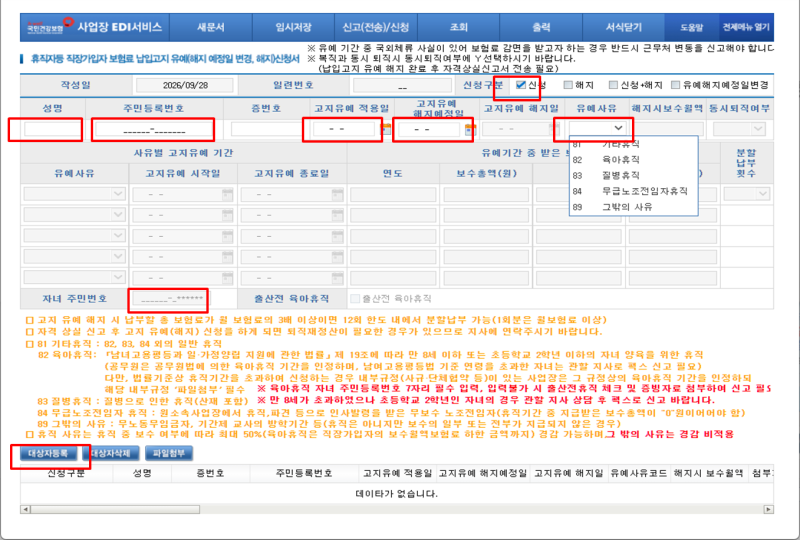Open calendar icon for 고지유예 적용일
This screenshot has height=540, width=800.
coord(386,129)
